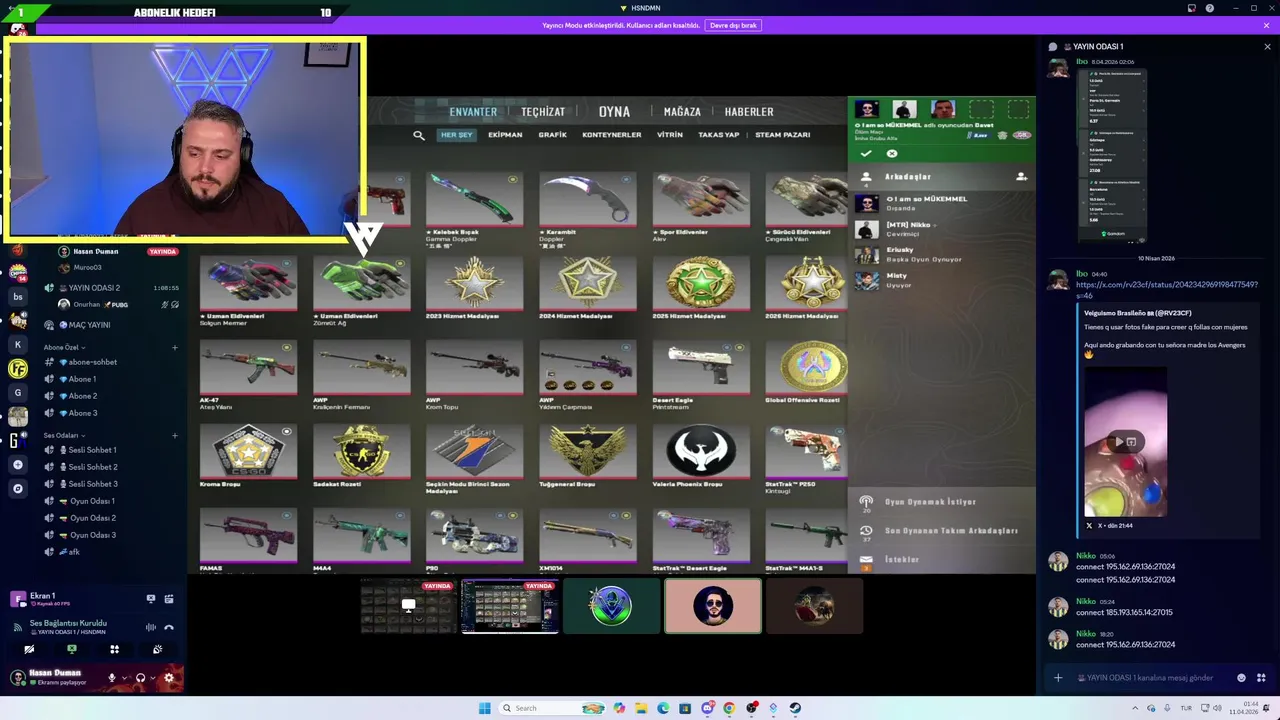Toggle noise suppression waveform icon
1280x720 pixels.
pyautogui.click(x=151, y=627)
